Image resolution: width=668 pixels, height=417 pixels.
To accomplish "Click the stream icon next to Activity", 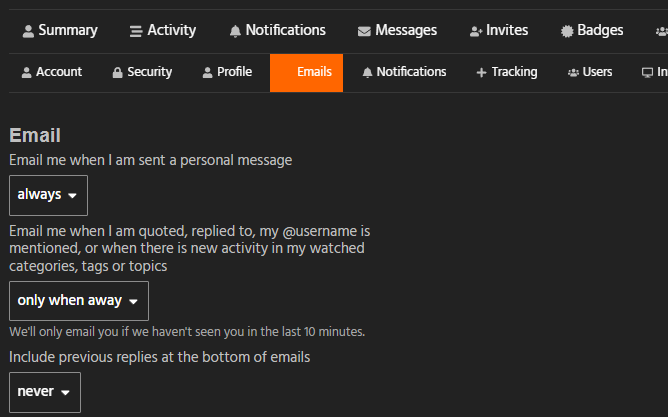I will tap(136, 31).
